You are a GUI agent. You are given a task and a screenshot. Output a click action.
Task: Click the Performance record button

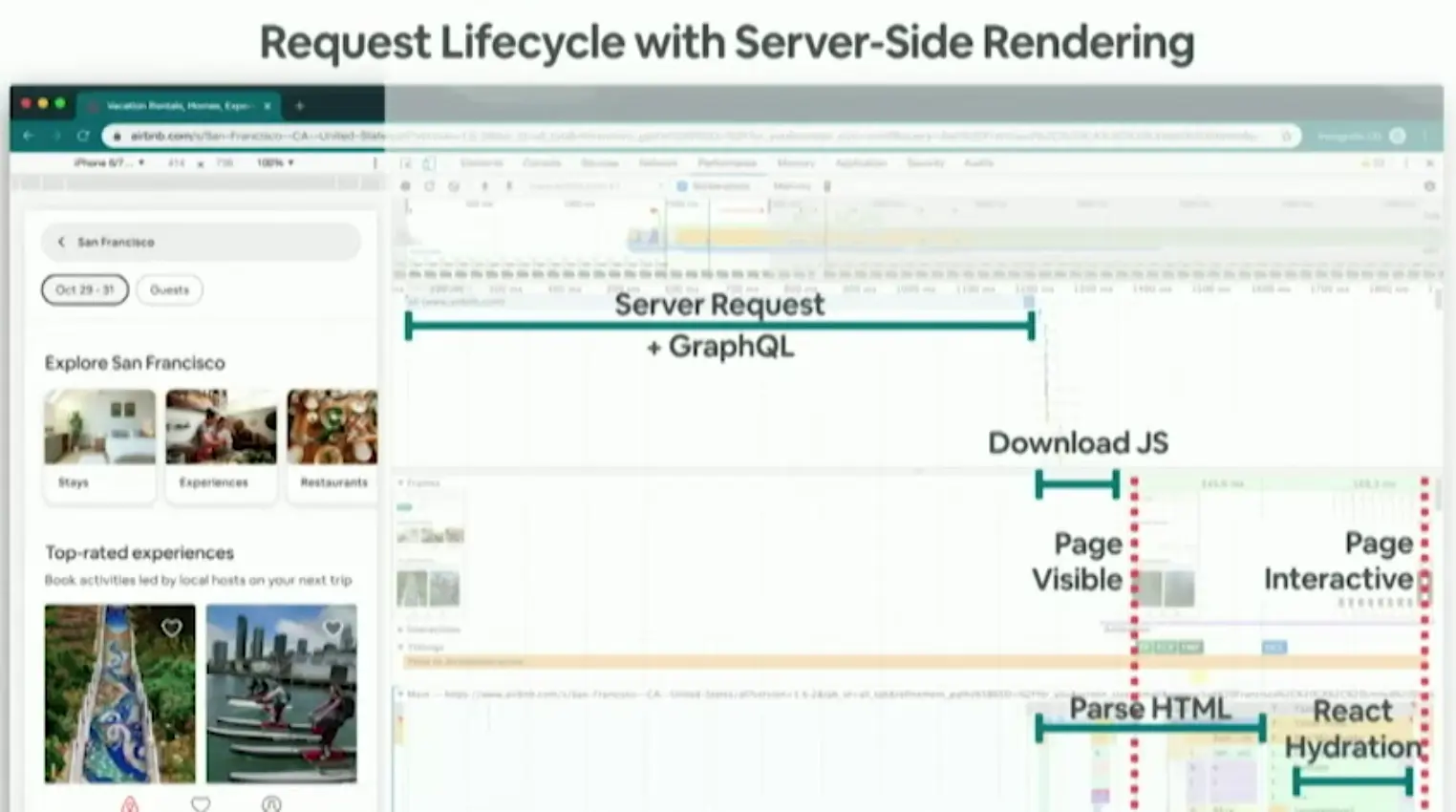pyautogui.click(x=406, y=186)
